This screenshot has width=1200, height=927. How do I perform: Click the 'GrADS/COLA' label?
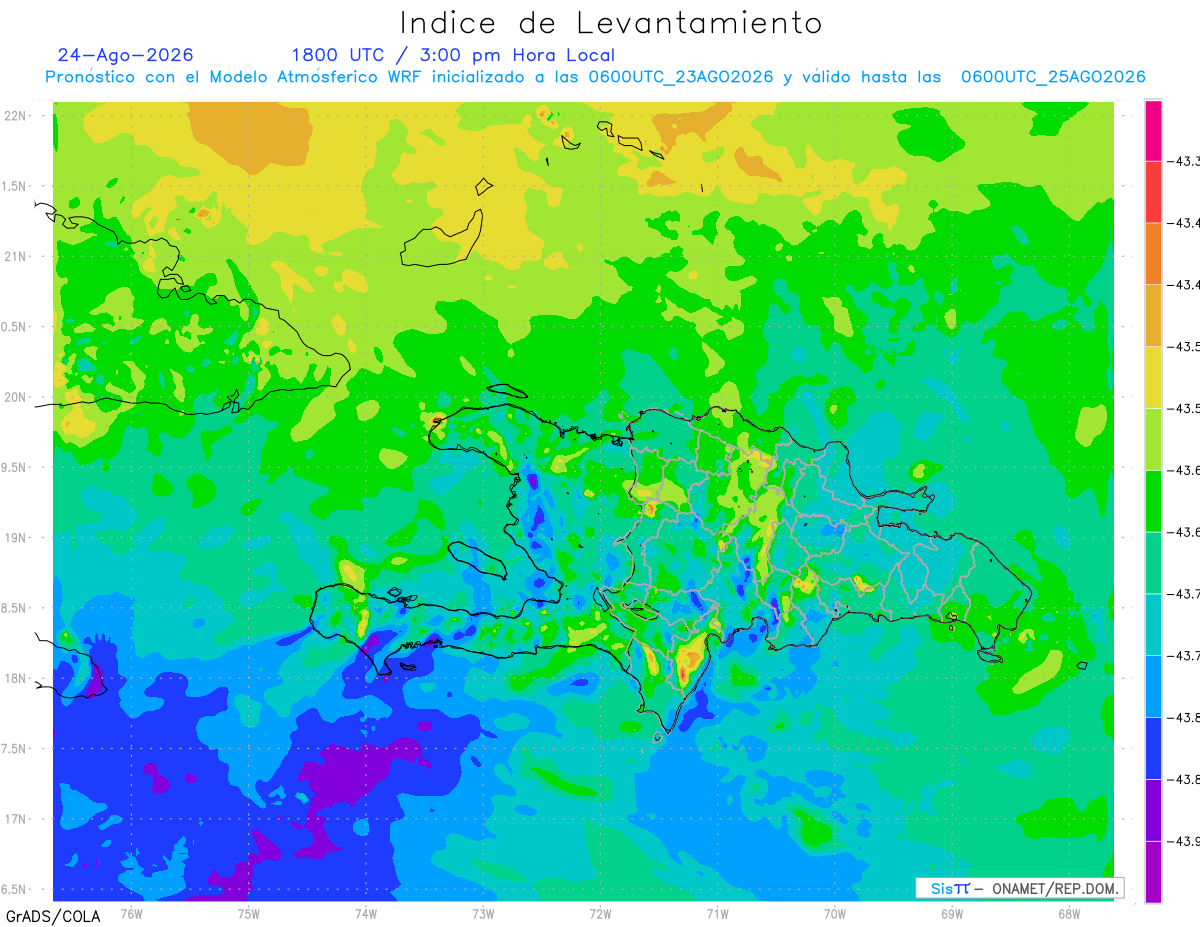tap(53, 916)
